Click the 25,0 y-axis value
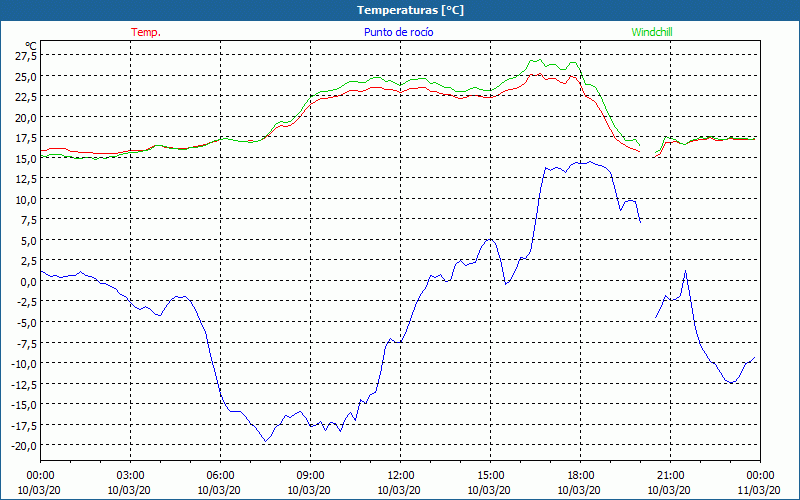This screenshot has height=500, width=800. point(26,77)
